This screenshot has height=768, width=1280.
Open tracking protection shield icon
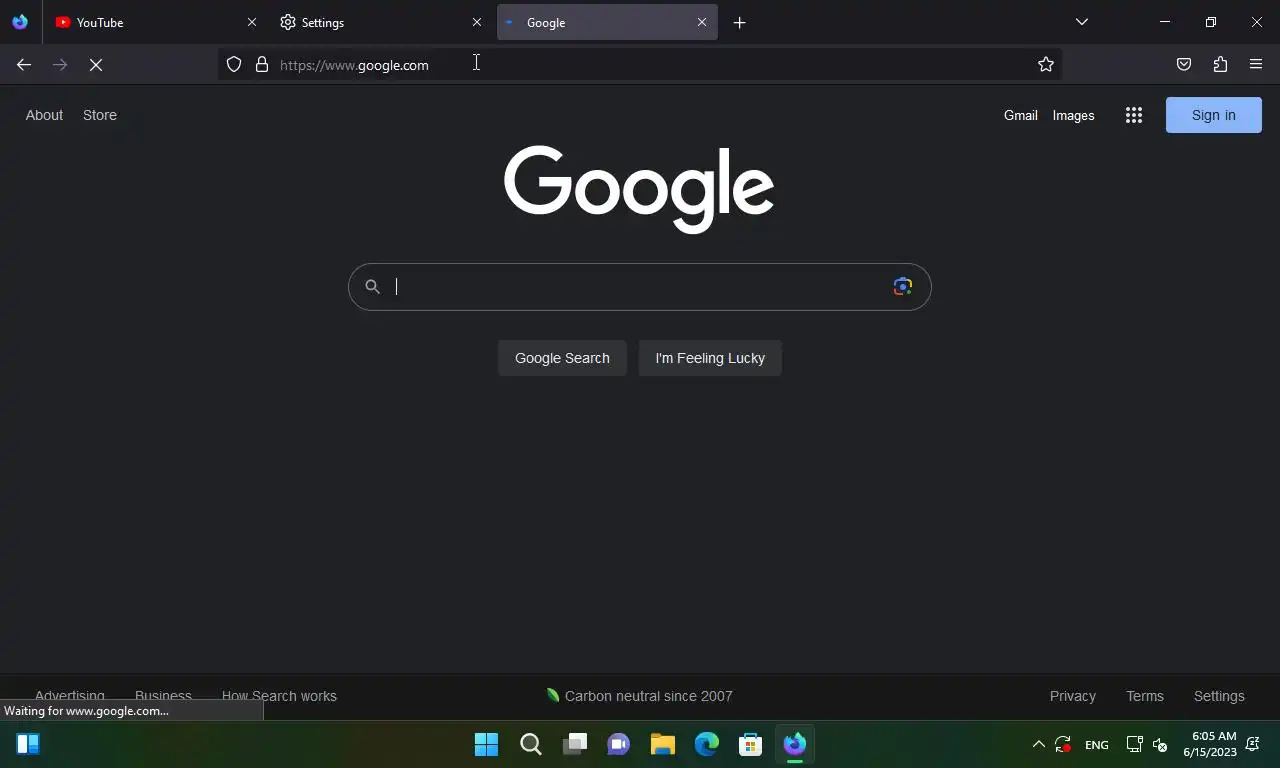tap(234, 65)
